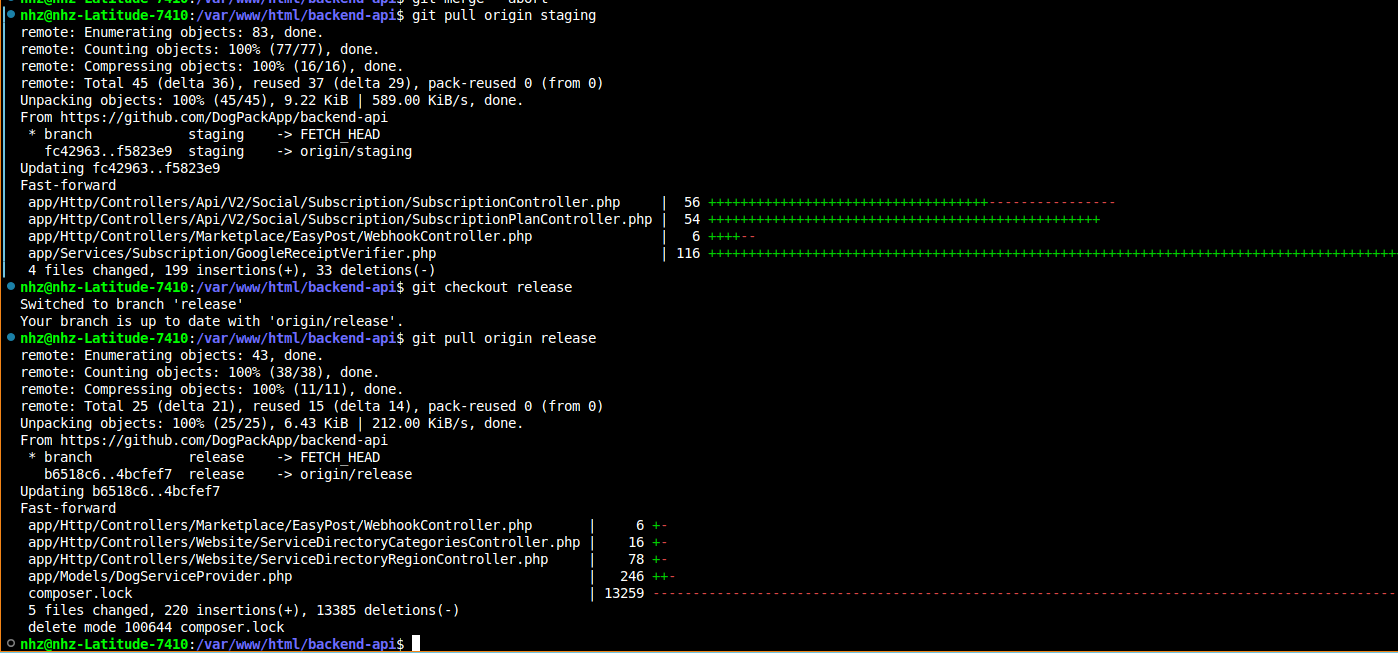1398x653 pixels.
Task: Click the red deletion bar for composer.lock
Action: [x=1020, y=593]
